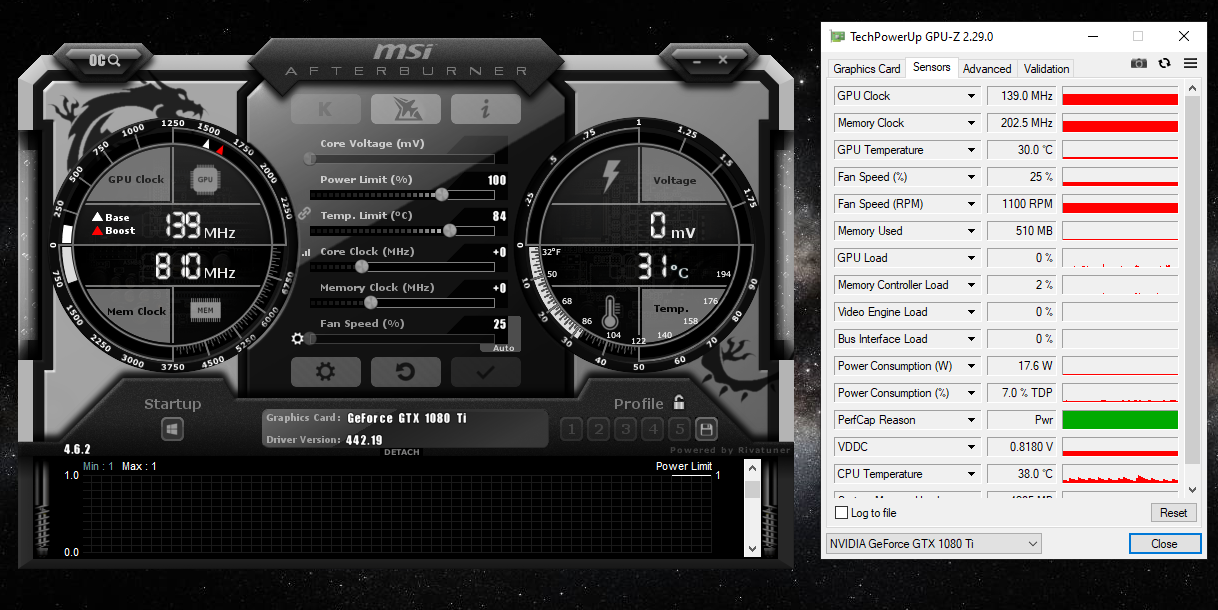Expand the GPU Clock sensor dropdown
Viewport: 1218px width, 610px height.
pos(971,96)
